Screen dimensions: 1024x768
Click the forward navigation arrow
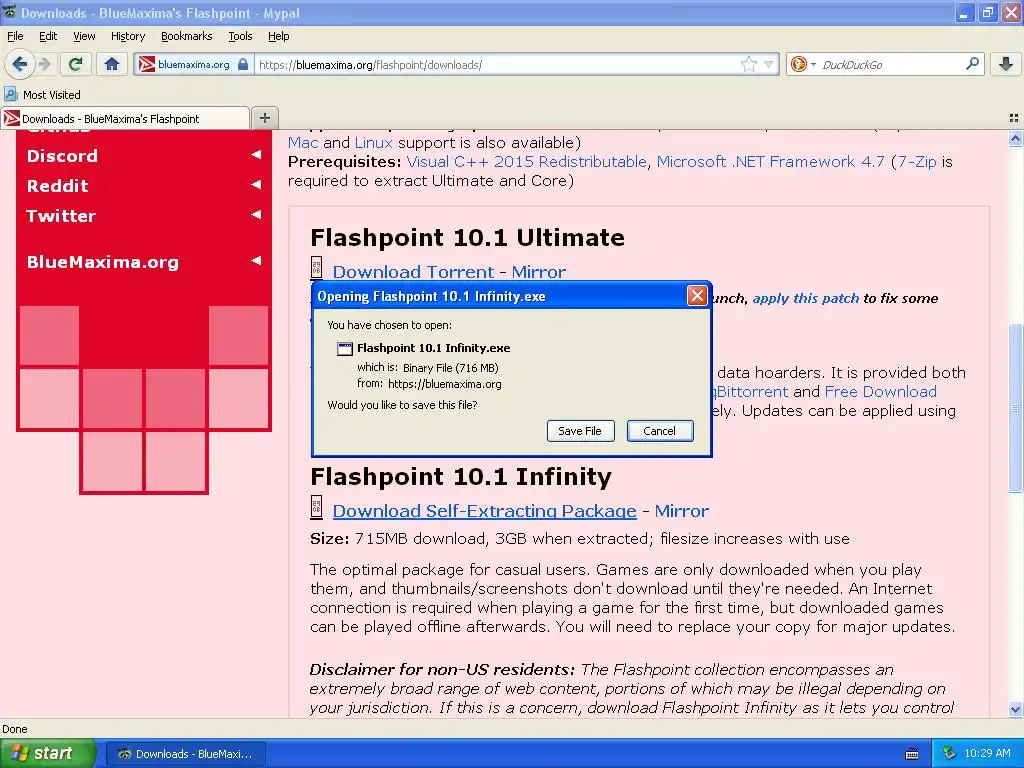44,64
